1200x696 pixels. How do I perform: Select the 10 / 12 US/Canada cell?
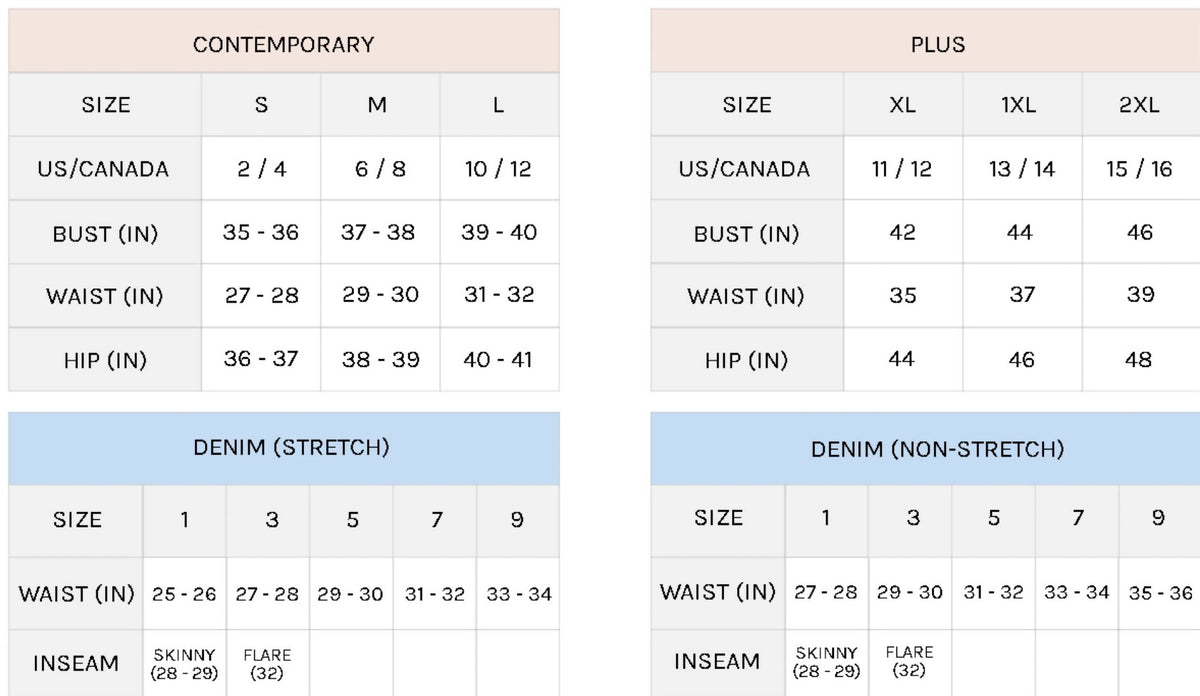[497, 168]
